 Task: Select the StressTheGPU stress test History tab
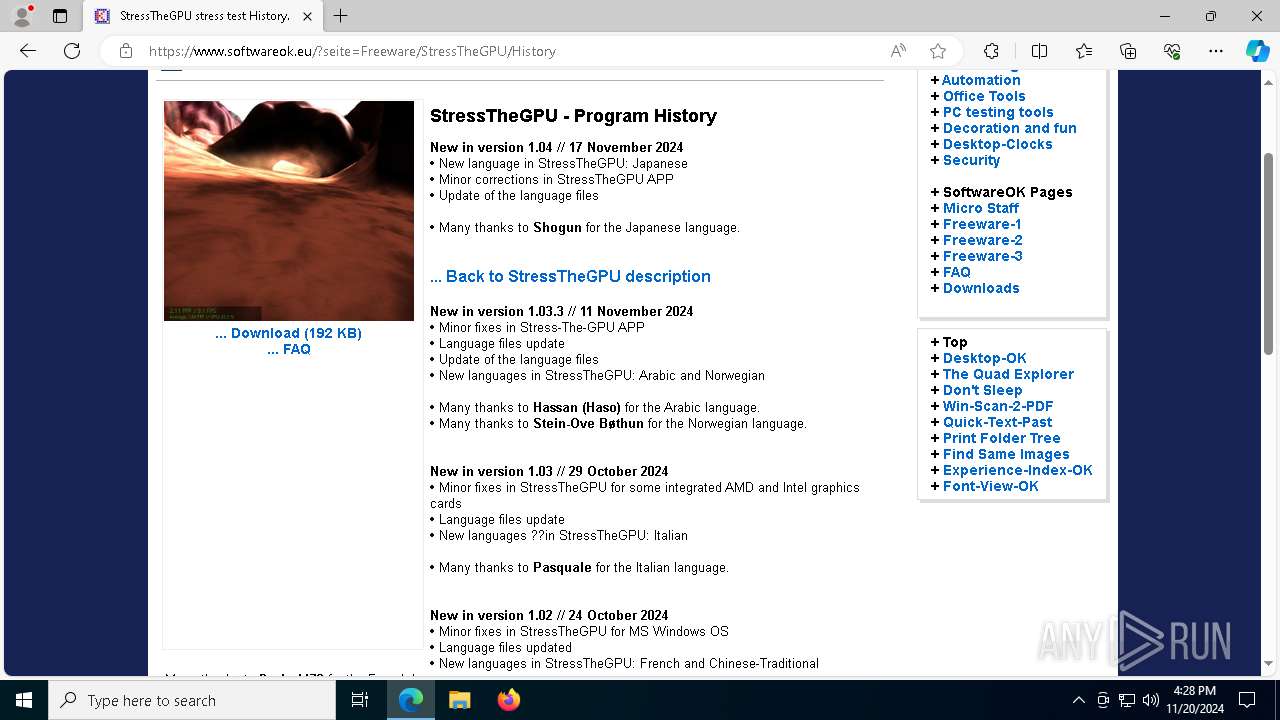click(203, 16)
